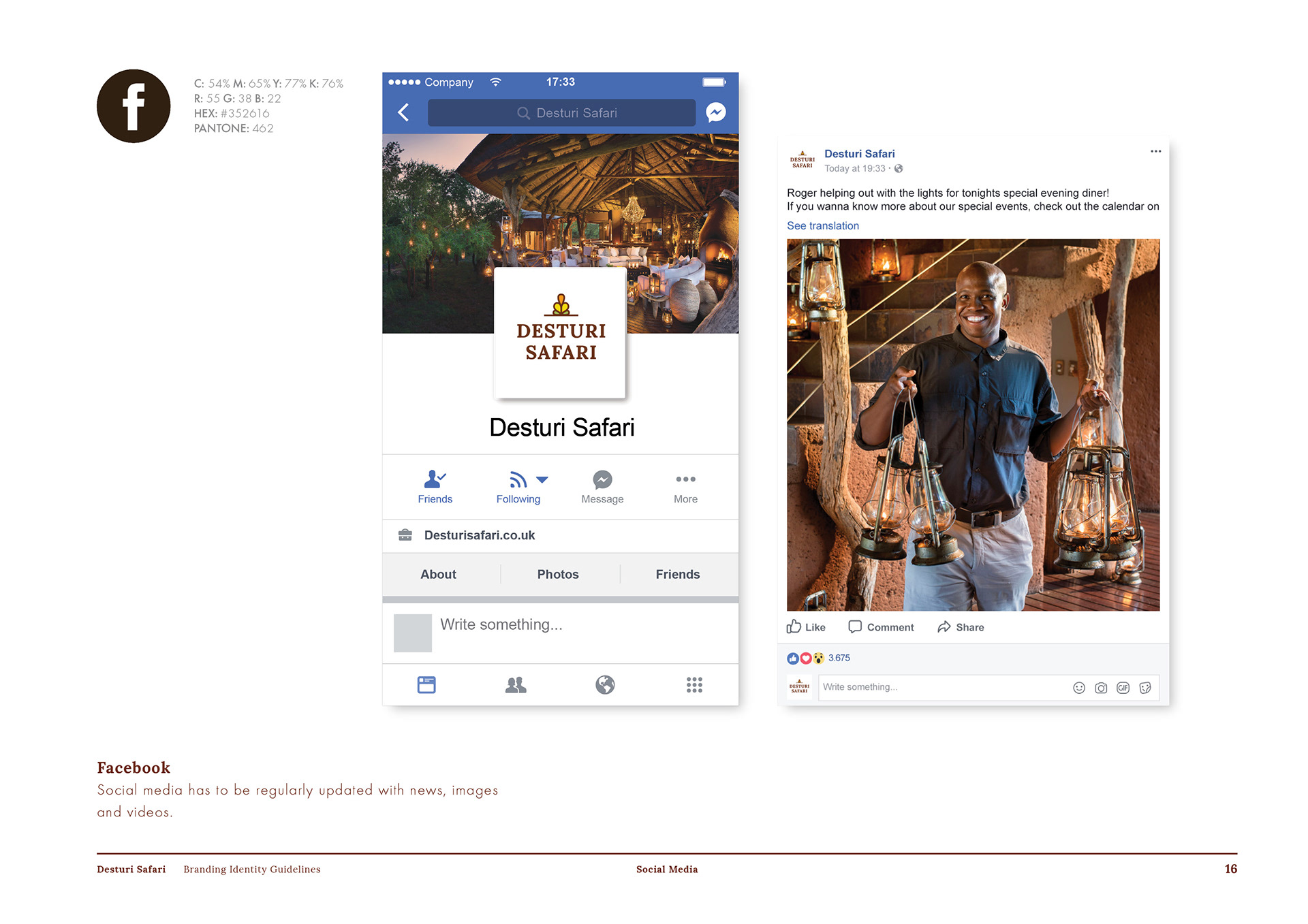1308x924 pixels.
Task: Click the blue like reaction icon
Action: (792, 658)
